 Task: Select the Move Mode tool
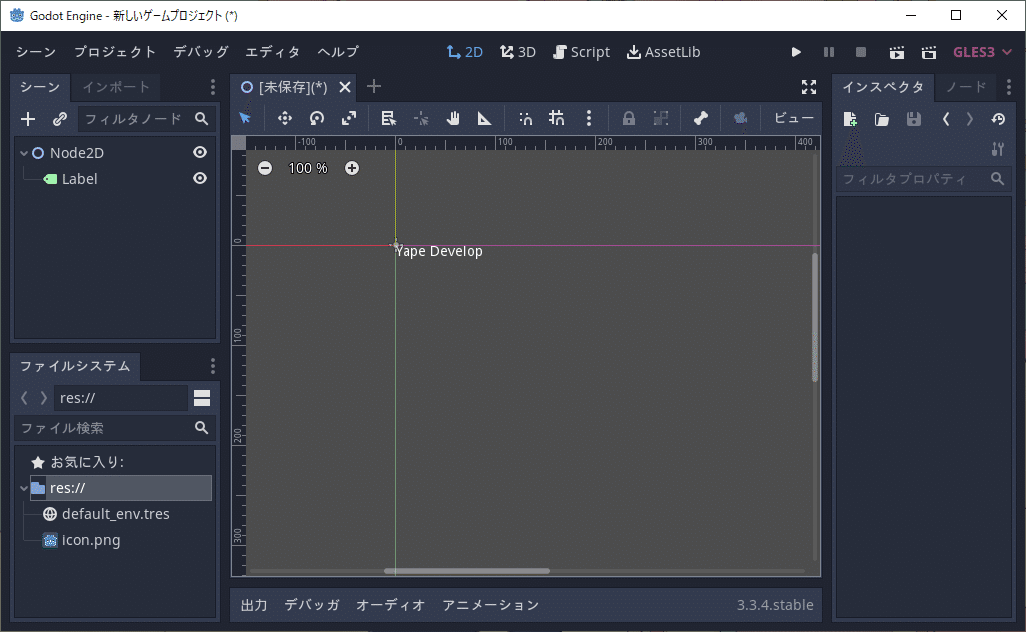(x=285, y=118)
